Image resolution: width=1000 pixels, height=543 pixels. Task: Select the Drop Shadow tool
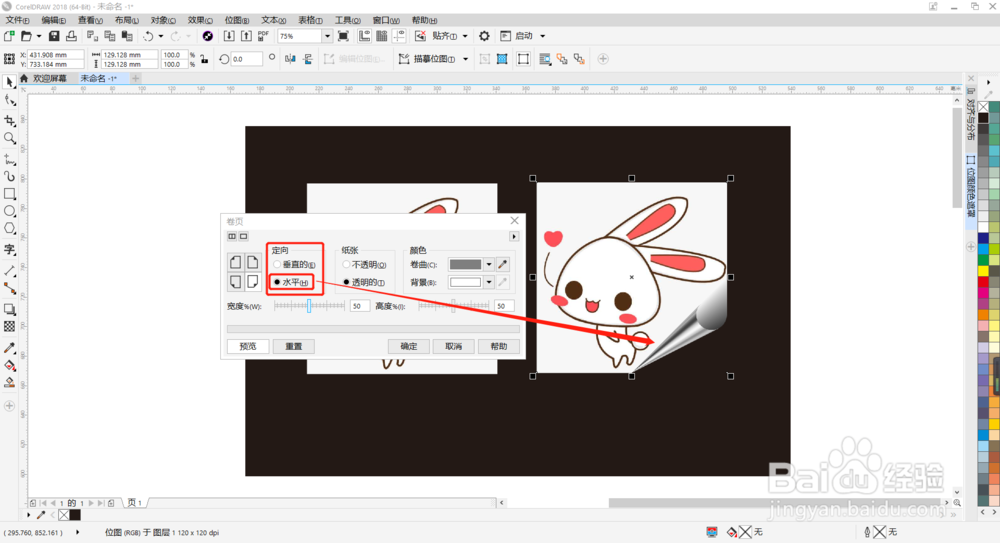tap(10, 309)
